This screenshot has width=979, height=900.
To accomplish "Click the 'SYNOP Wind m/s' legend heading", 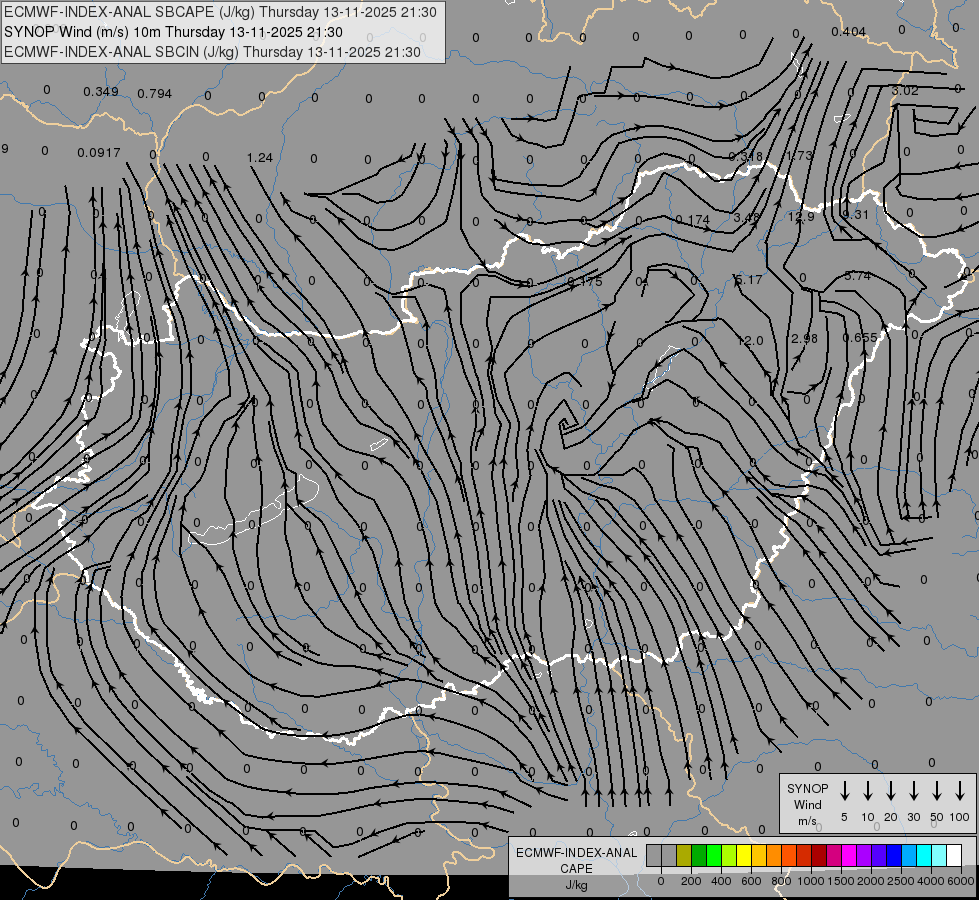I will [x=807, y=804].
